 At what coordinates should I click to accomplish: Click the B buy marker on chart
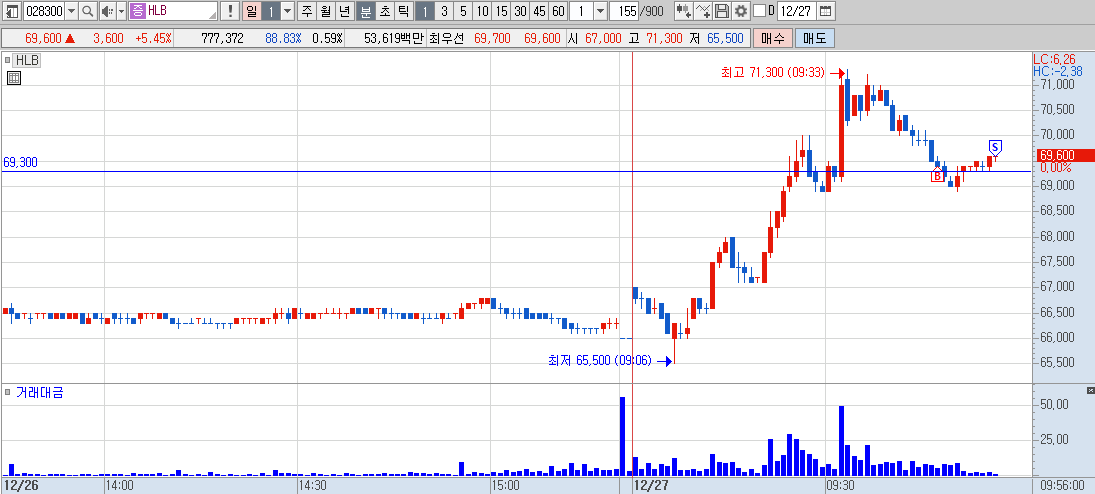point(937,175)
